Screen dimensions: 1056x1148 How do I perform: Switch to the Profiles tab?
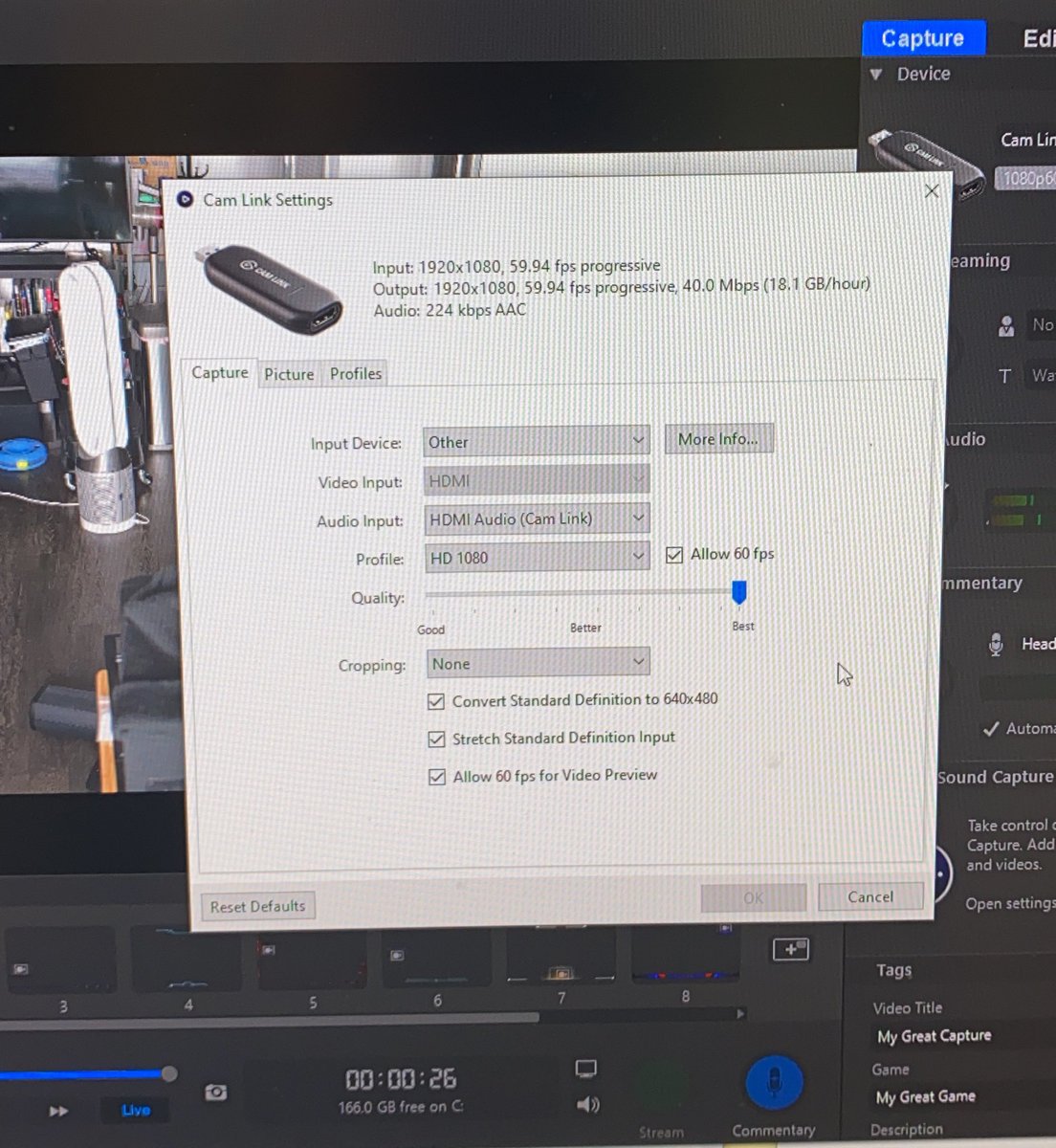coord(356,373)
